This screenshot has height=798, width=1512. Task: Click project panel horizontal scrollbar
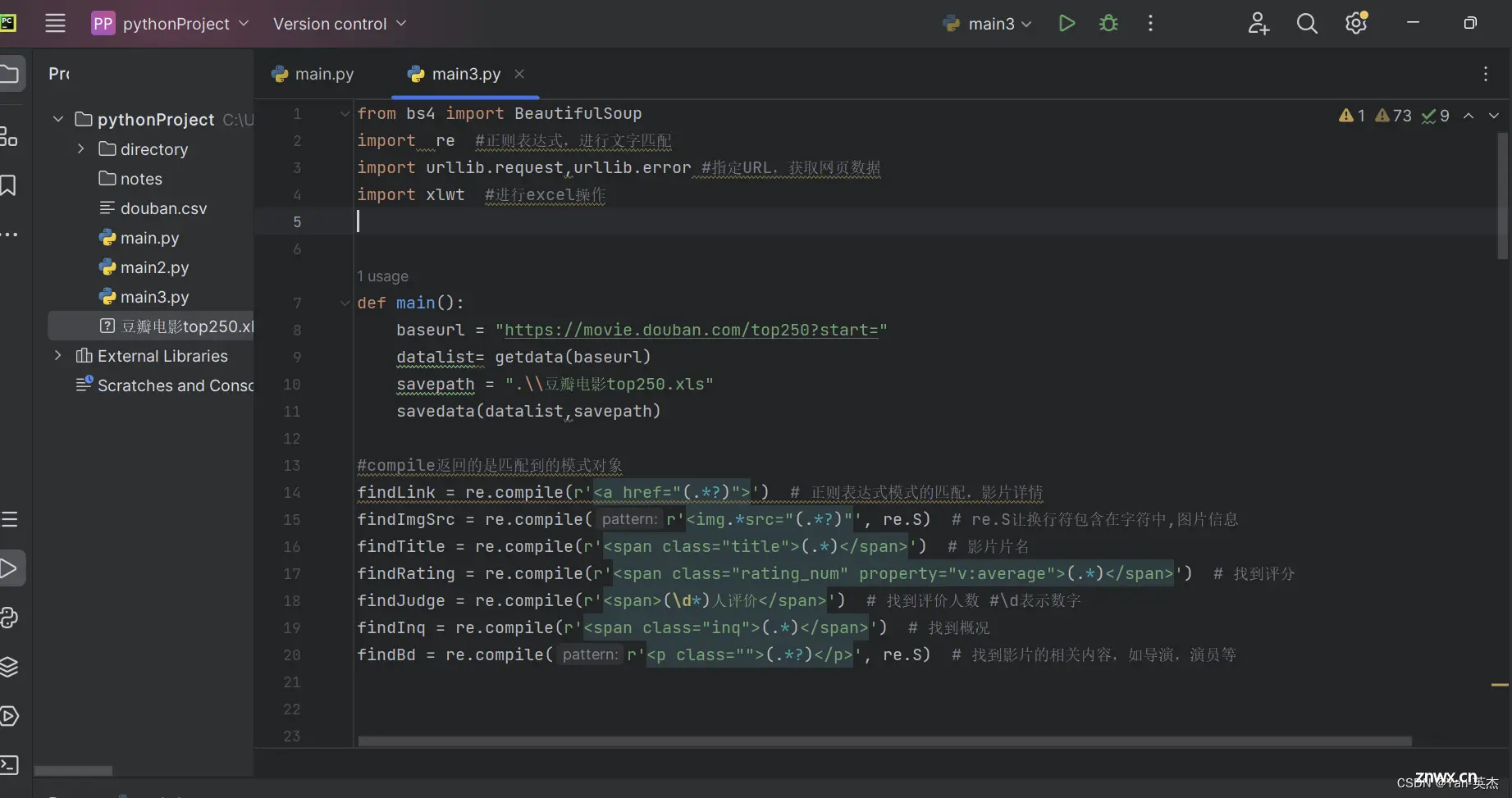click(x=73, y=771)
